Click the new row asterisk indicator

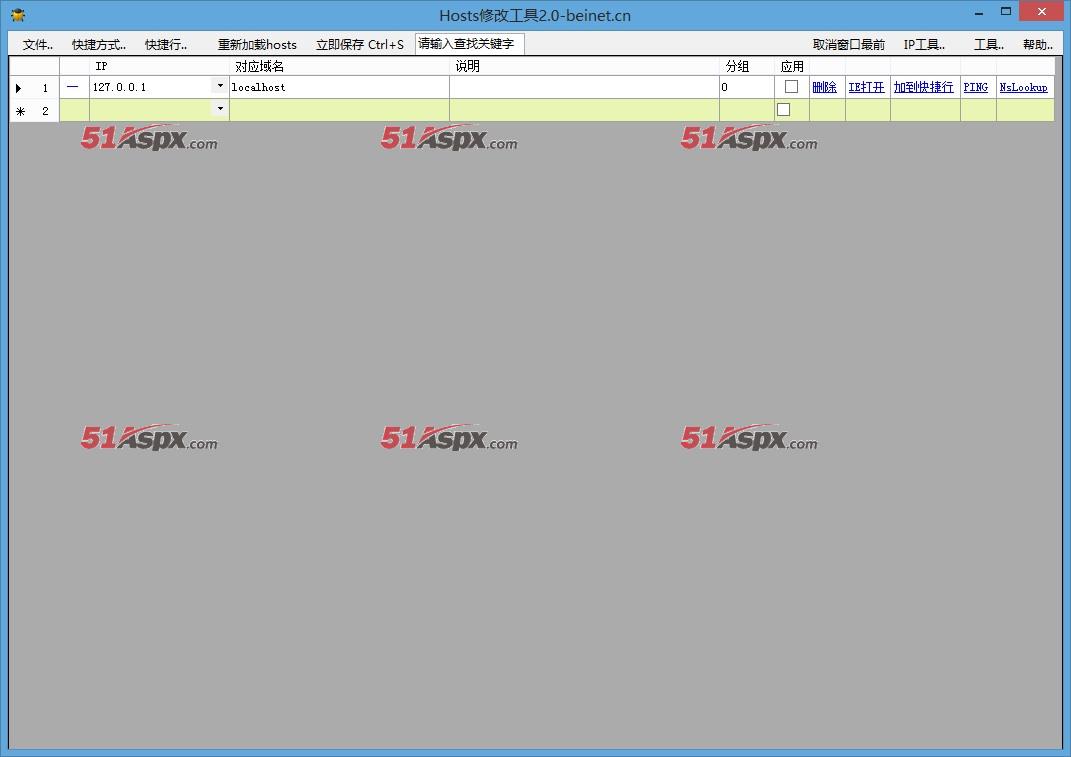[x=20, y=111]
